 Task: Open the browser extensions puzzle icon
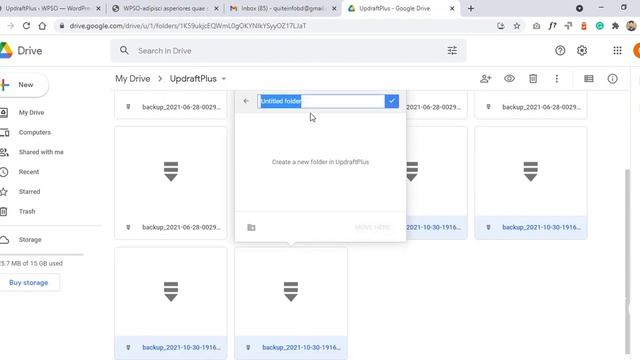(x=615, y=26)
